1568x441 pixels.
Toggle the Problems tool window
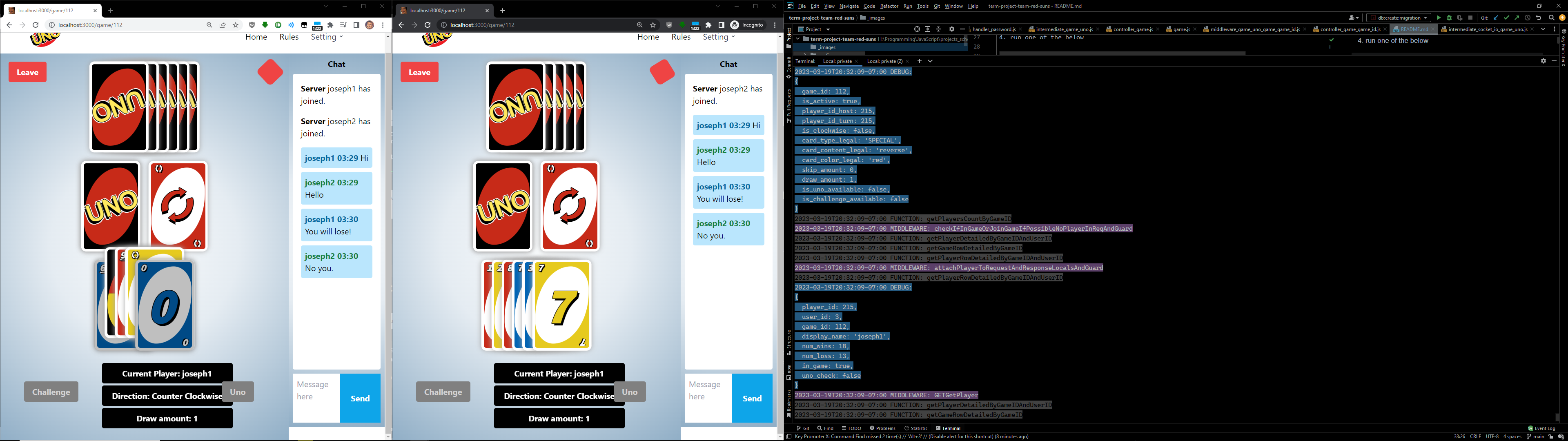883,428
